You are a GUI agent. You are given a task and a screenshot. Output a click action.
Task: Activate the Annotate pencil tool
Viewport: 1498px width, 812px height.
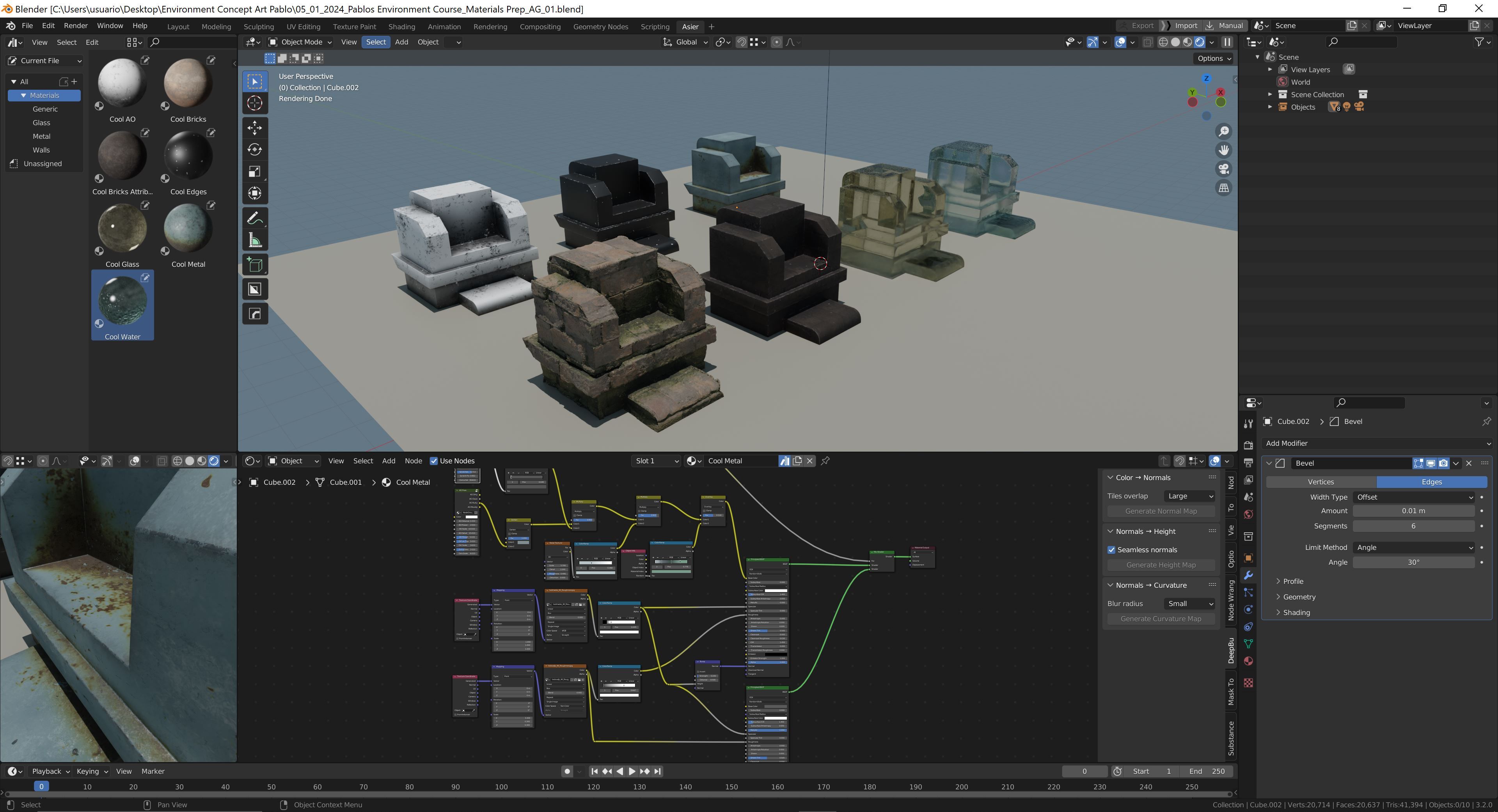point(255,218)
